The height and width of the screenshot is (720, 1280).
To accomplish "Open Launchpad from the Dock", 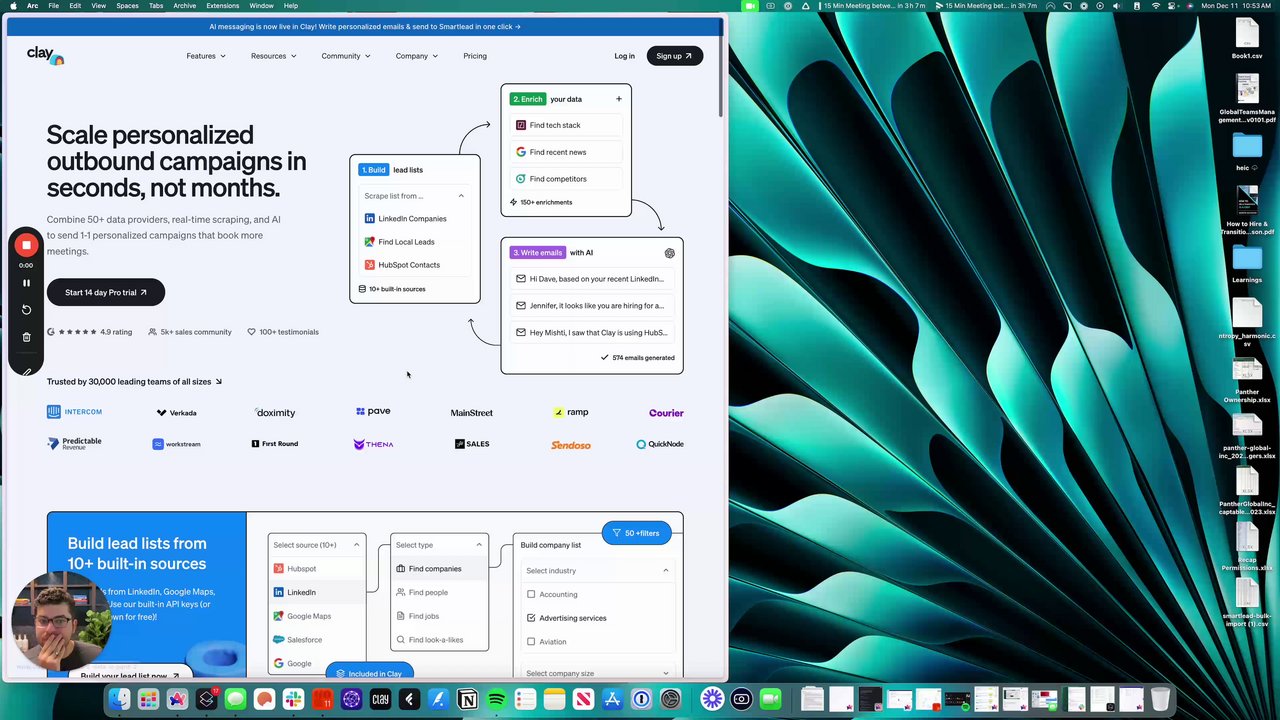I will pos(148,699).
